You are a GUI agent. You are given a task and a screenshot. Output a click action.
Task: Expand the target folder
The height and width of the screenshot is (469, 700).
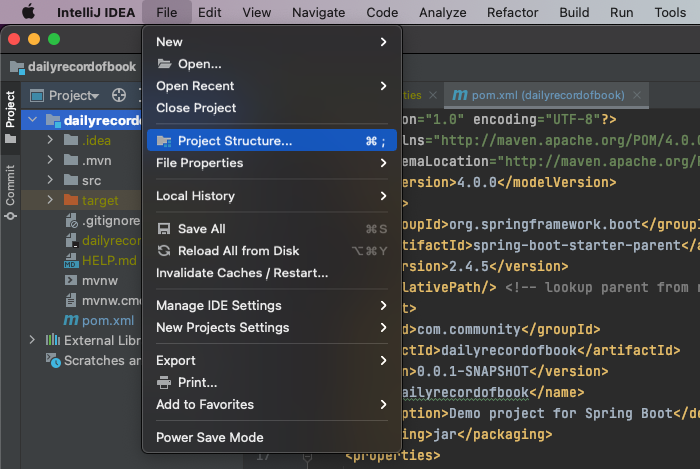[50, 200]
